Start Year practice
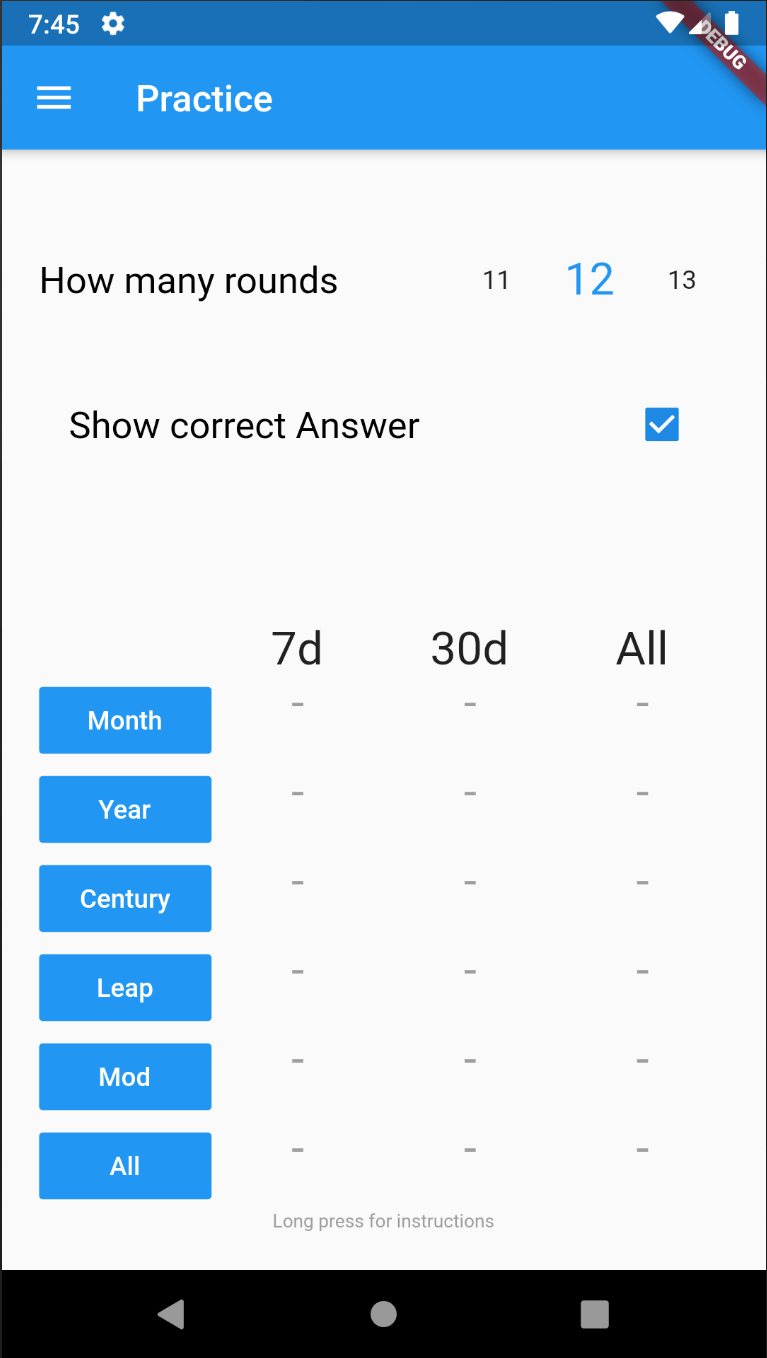This screenshot has height=1358, width=767. (125, 809)
